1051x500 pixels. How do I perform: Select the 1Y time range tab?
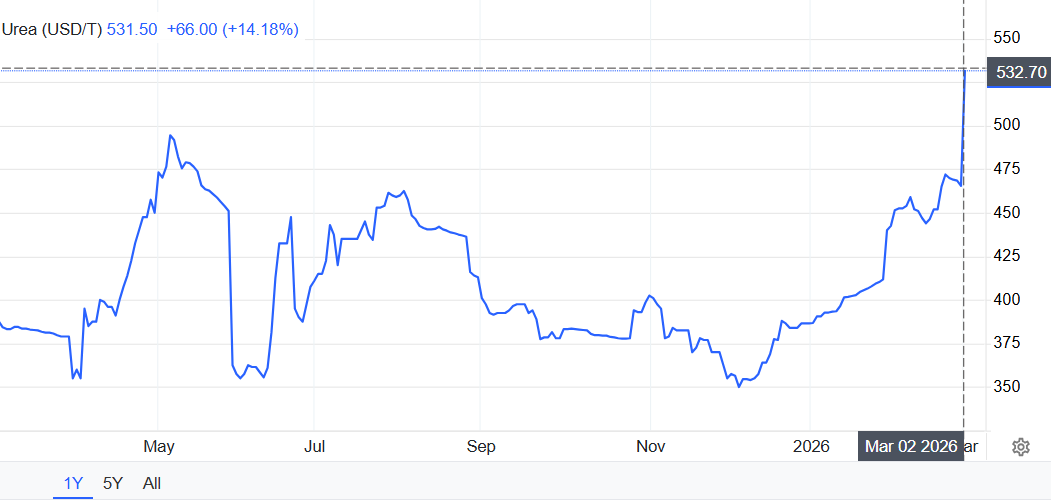pos(73,483)
